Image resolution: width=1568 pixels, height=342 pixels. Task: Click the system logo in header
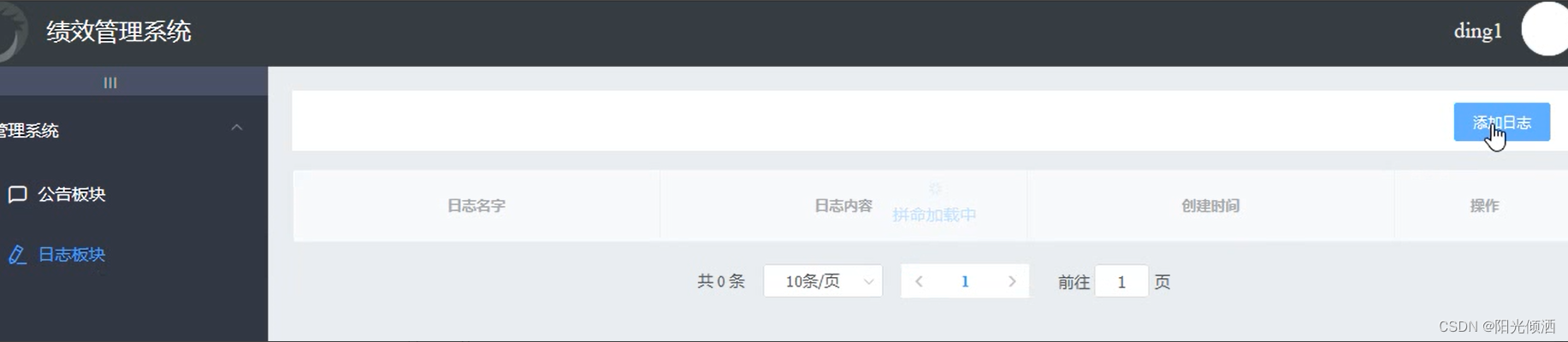(12, 32)
